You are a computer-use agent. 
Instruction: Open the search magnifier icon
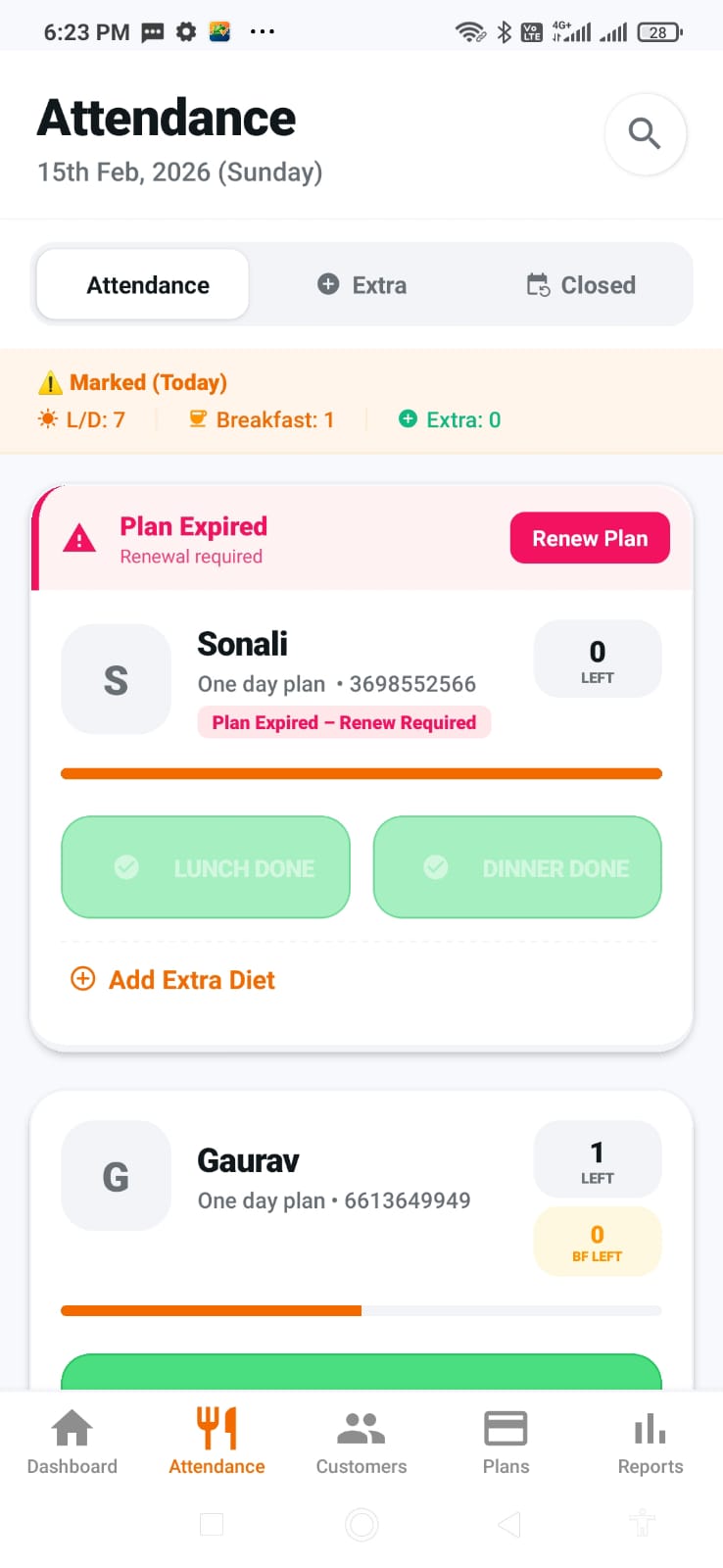[x=645, y=133]
